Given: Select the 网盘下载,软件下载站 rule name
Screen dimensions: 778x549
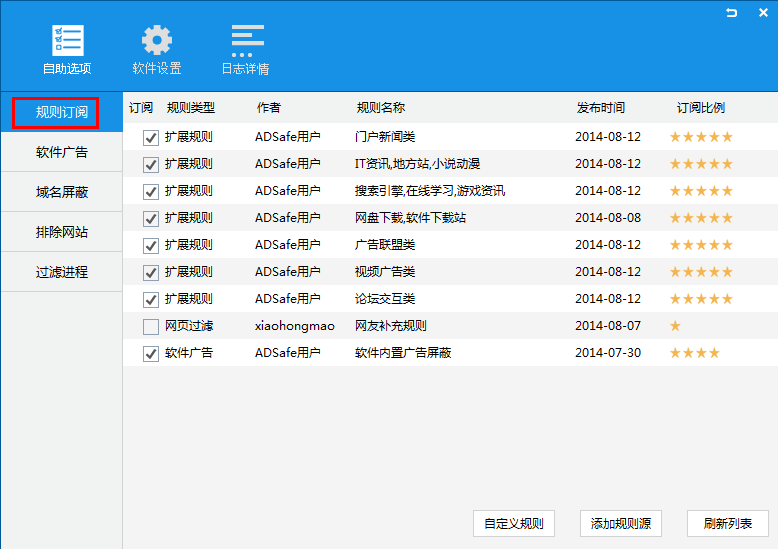Looking at the screenshot, I should click(410, 217).
